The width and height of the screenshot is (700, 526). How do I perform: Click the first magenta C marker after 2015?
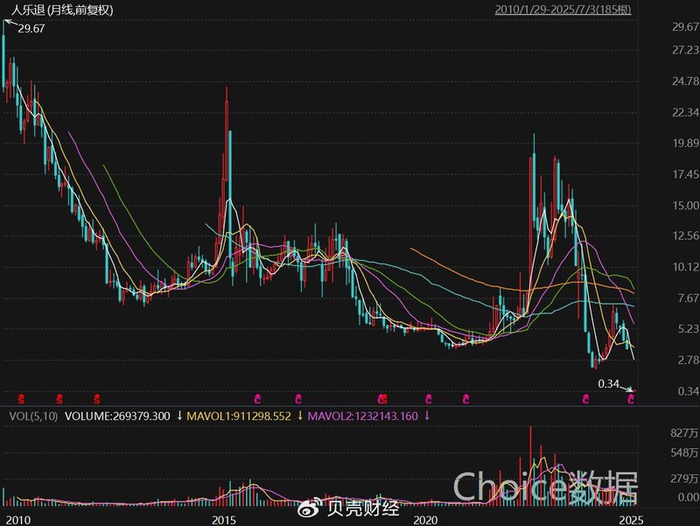pos(257,399)
